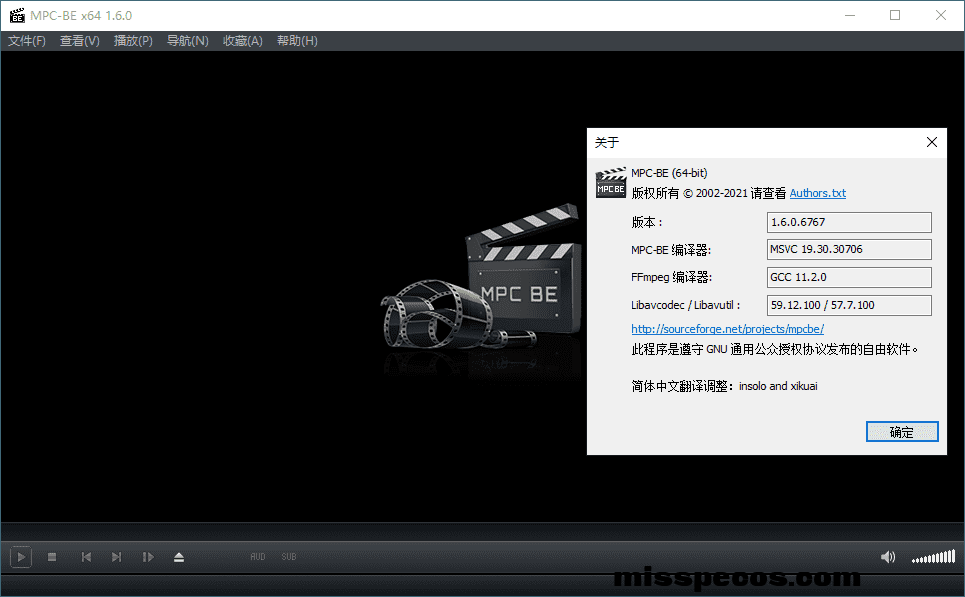The width and height of the screenshot is (965, 597).
Task: Skip to the next file
Action: click(x=116, y=557)
